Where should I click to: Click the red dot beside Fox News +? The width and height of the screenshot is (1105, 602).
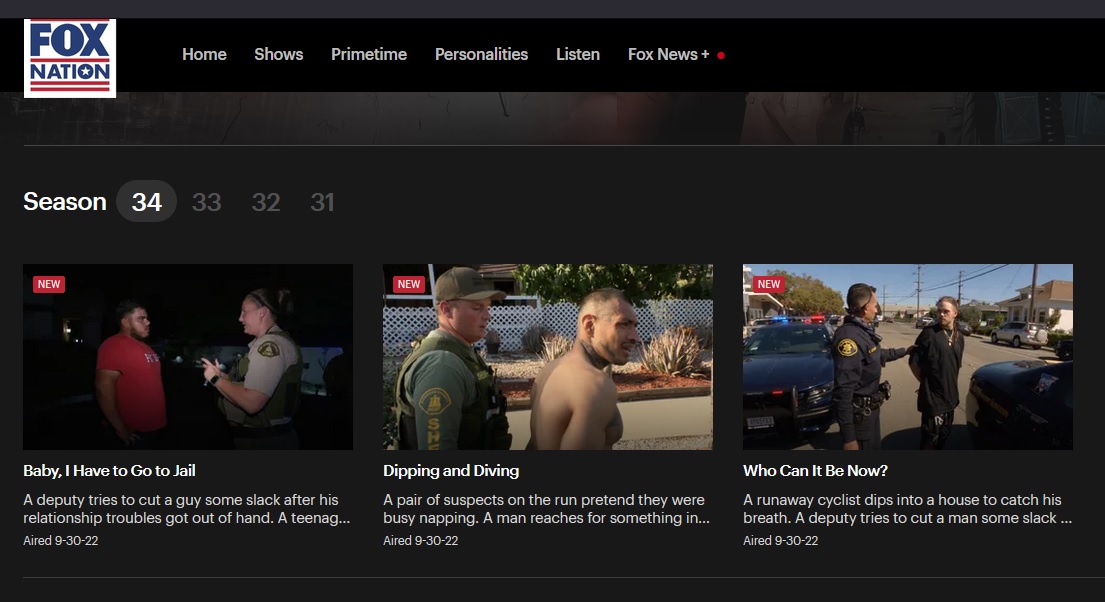[x=721, y=55]
